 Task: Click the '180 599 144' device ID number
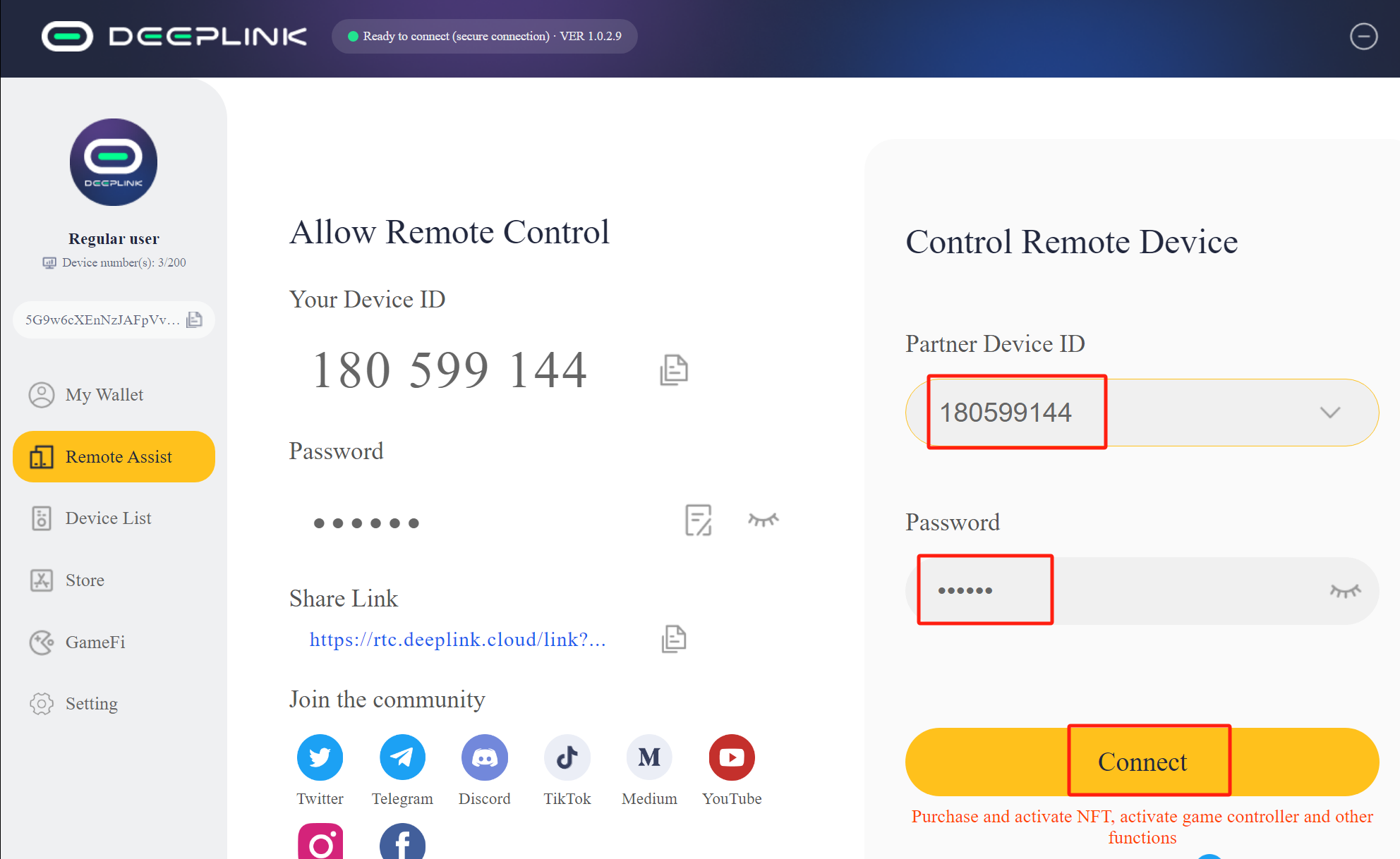449,370
